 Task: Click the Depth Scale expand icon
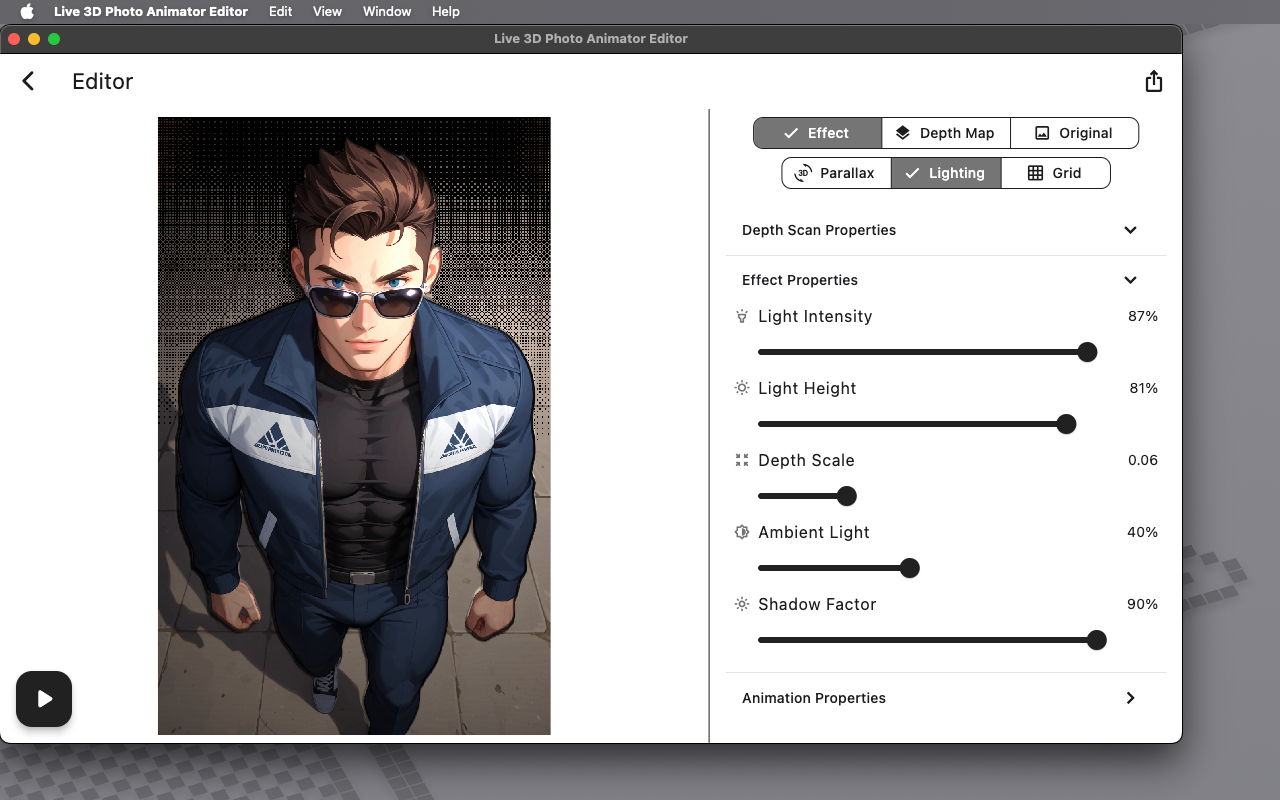pyautogui.click(x=742, y=460)
